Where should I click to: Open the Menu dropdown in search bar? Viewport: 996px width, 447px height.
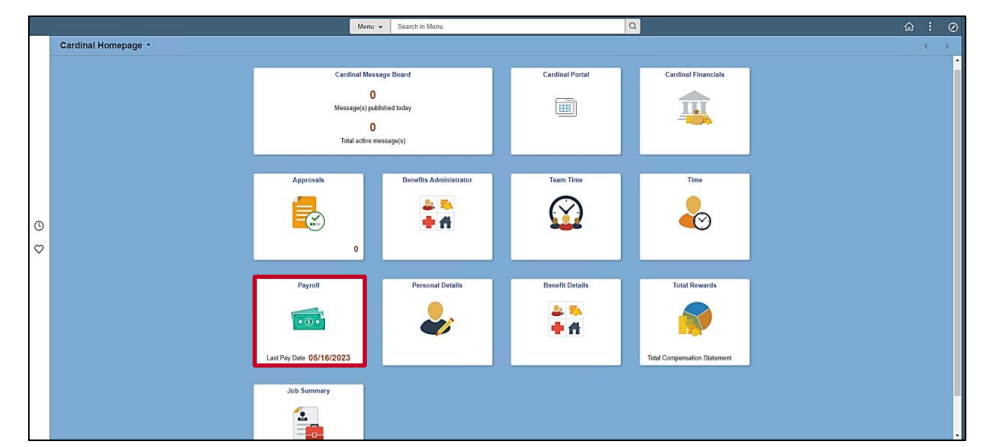(370, 27)
